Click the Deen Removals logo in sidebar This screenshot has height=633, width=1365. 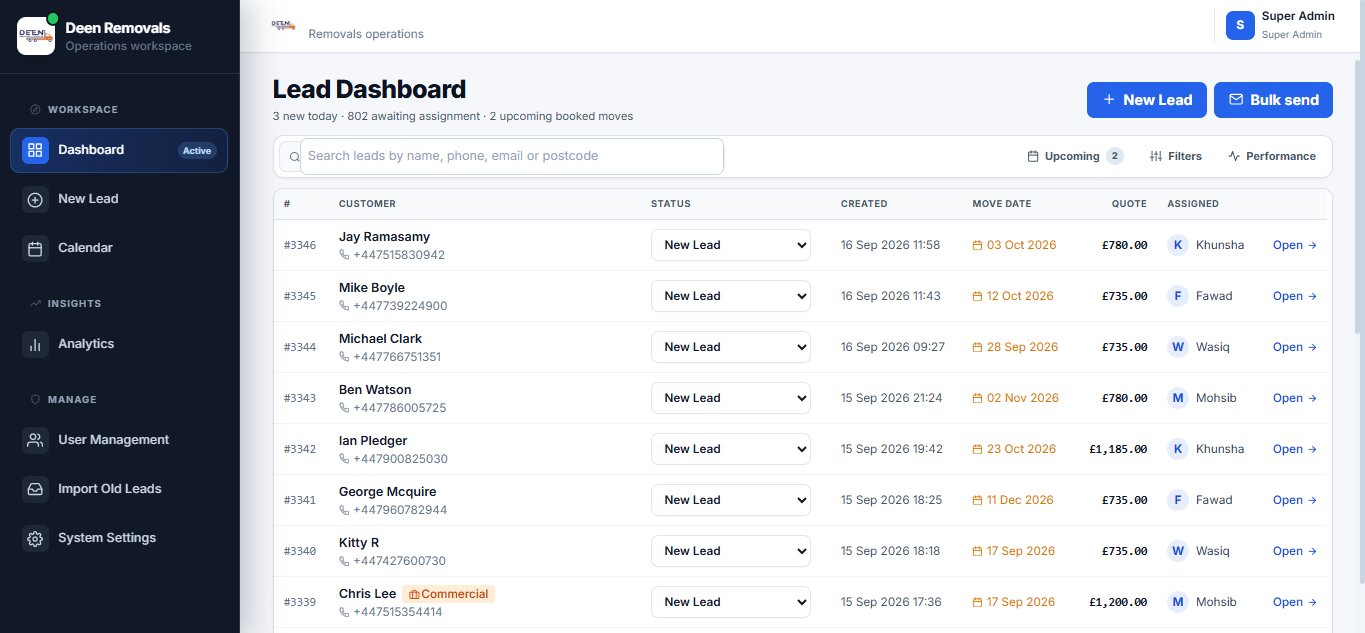36,36
